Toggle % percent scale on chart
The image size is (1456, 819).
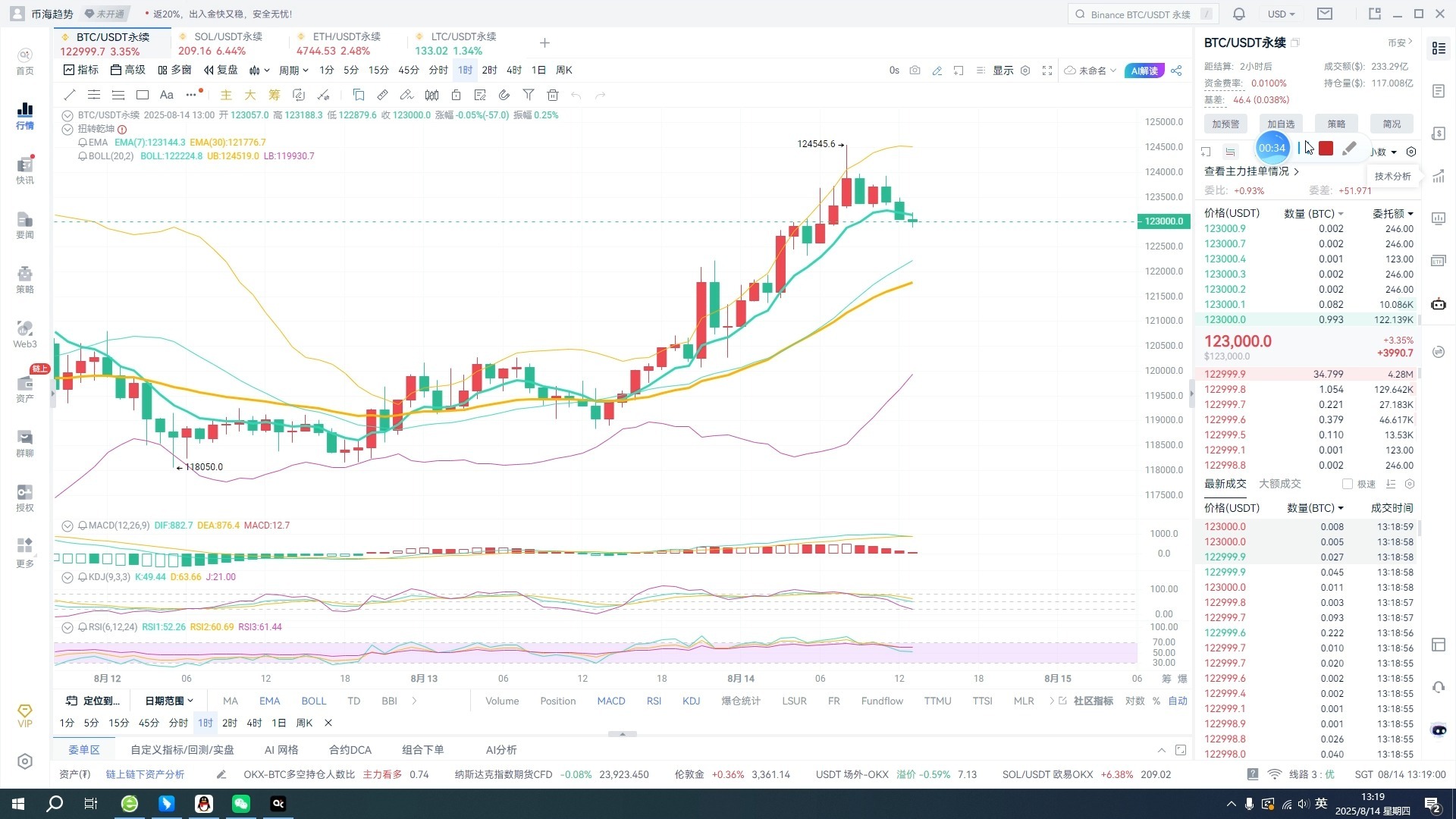1156,701
